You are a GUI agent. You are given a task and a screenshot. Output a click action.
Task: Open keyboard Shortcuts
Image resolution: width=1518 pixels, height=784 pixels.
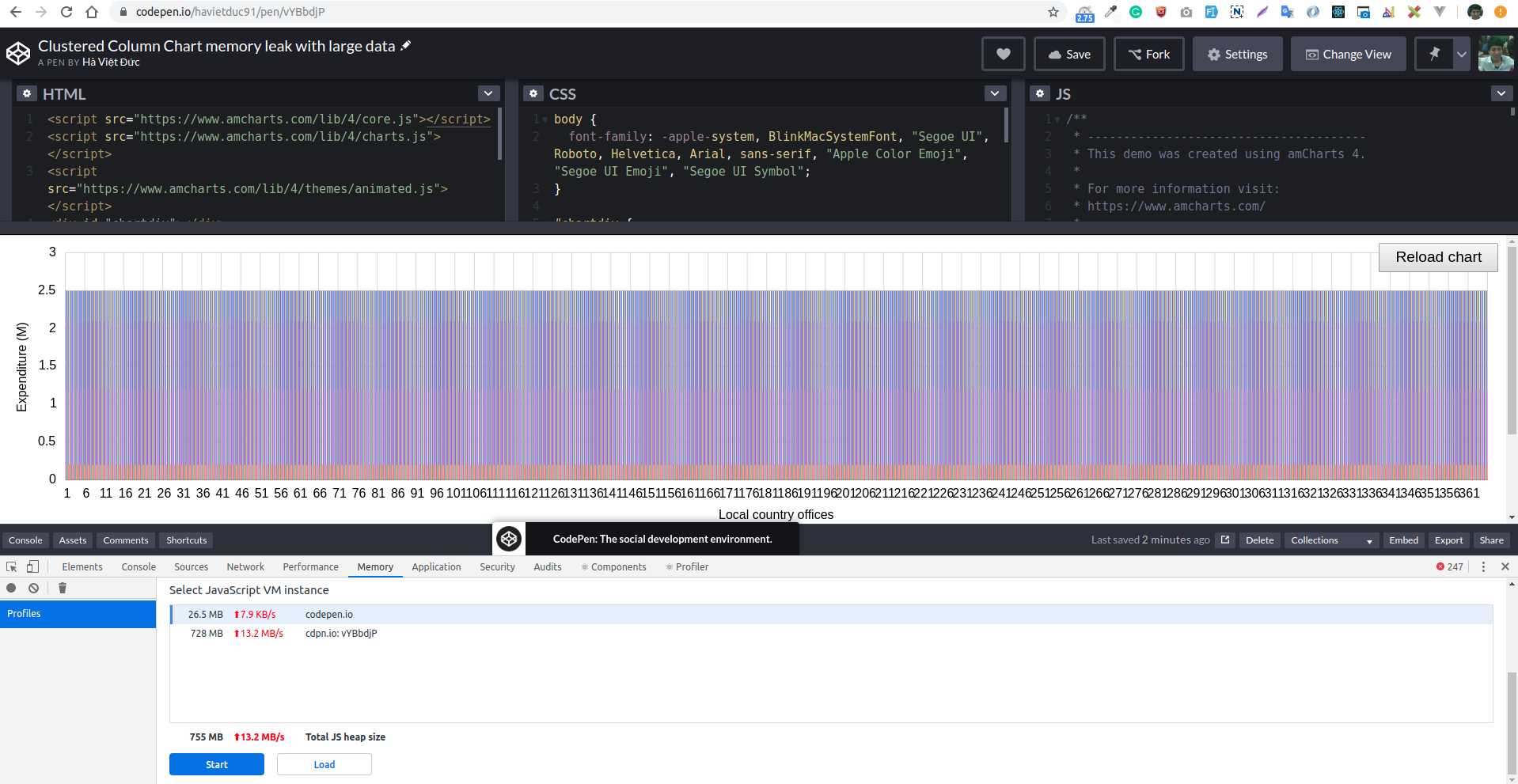(x=187, y=540)
